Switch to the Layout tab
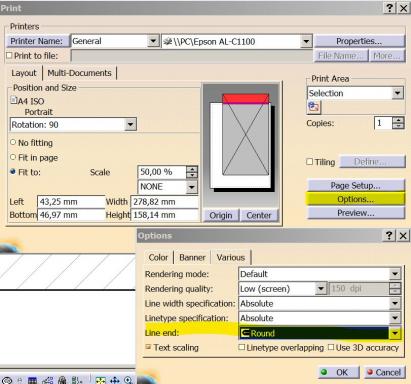 tap(24, 73)
